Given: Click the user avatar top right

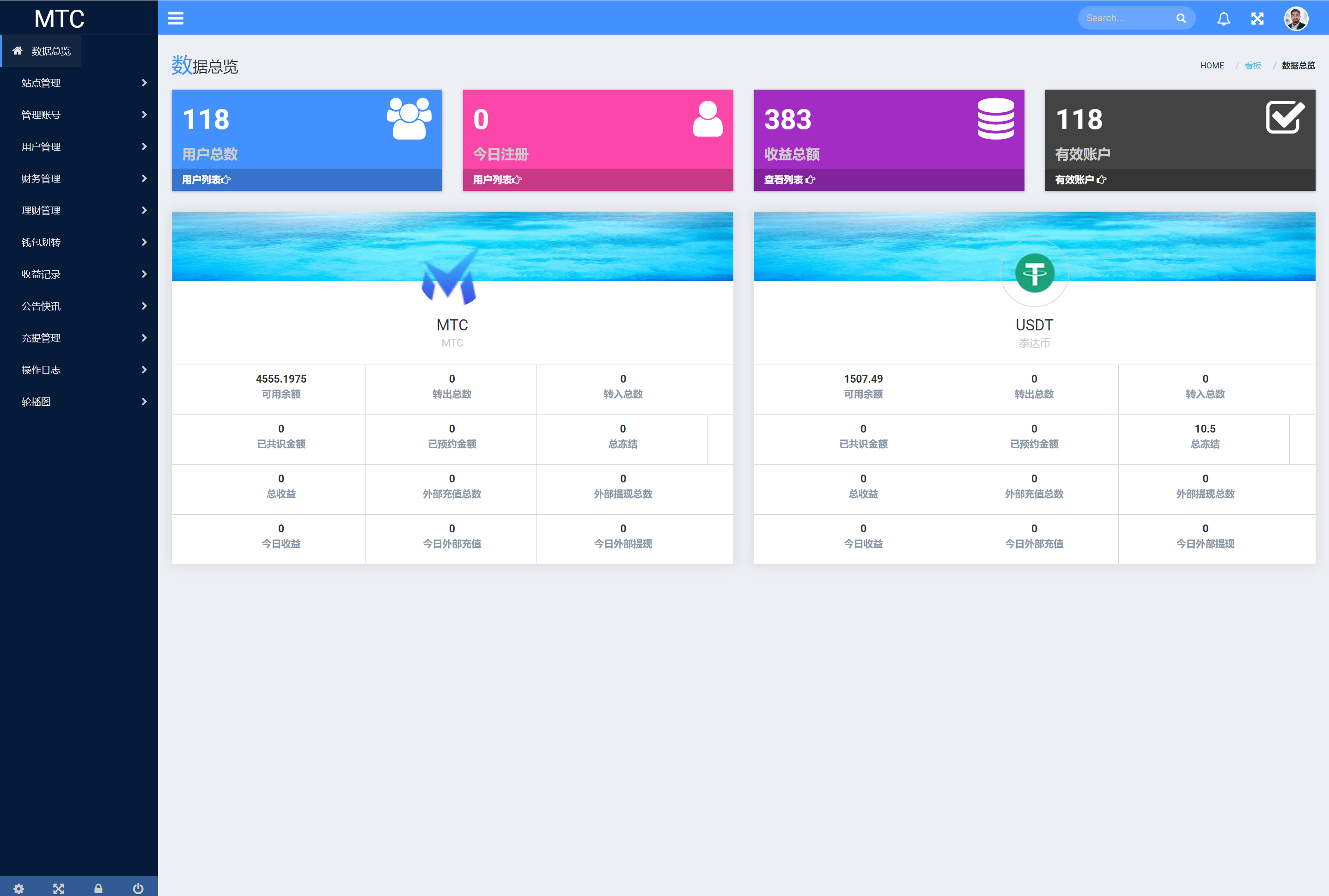Looking at the screenshot, I should click(1296, 18).
